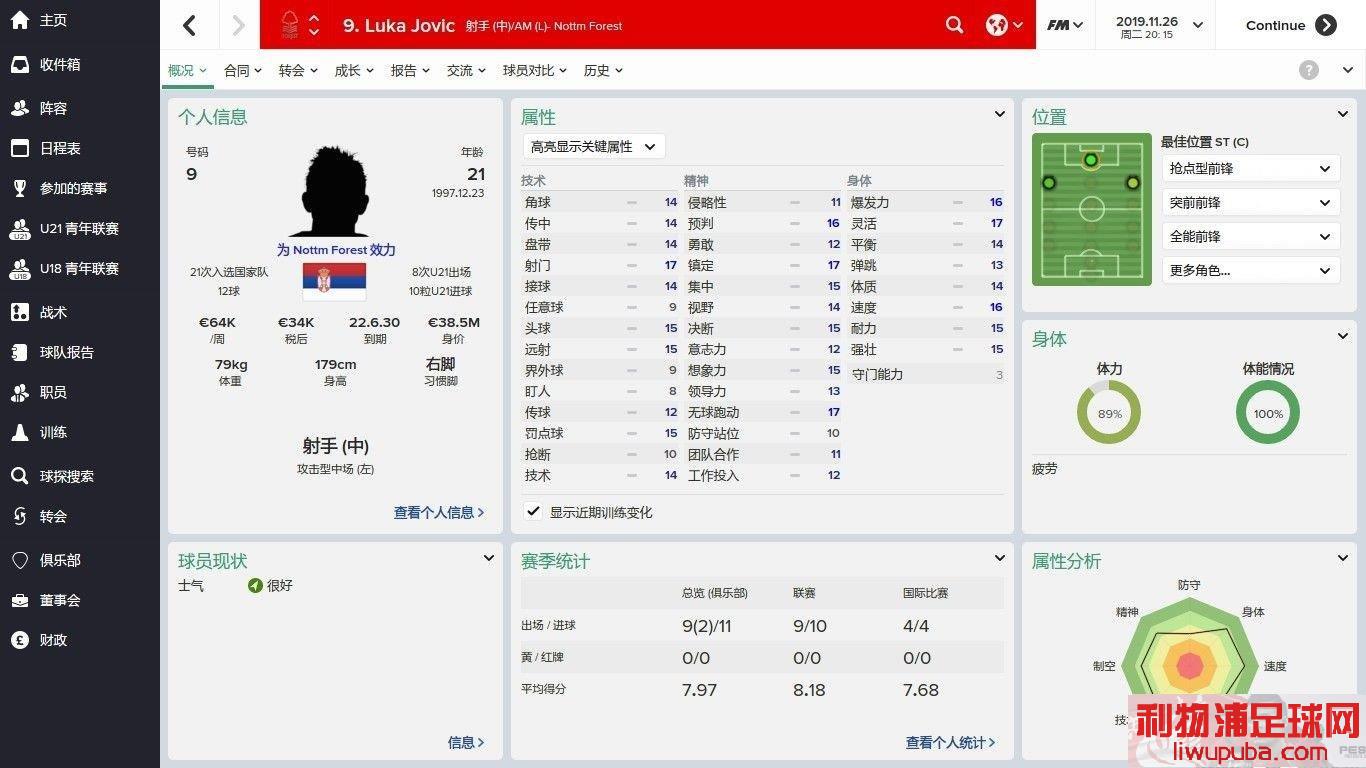Click the striker position dot on pitch
This screenshot has height=768, width=1366.
coord(1091,160)
